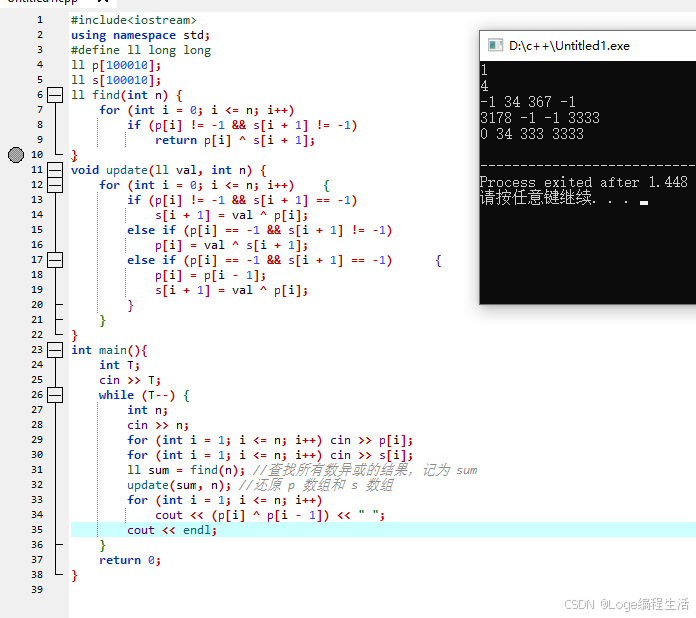
Task: Click the 'p[i] = p[i - 1];' line
Action: tap(210, 275)
